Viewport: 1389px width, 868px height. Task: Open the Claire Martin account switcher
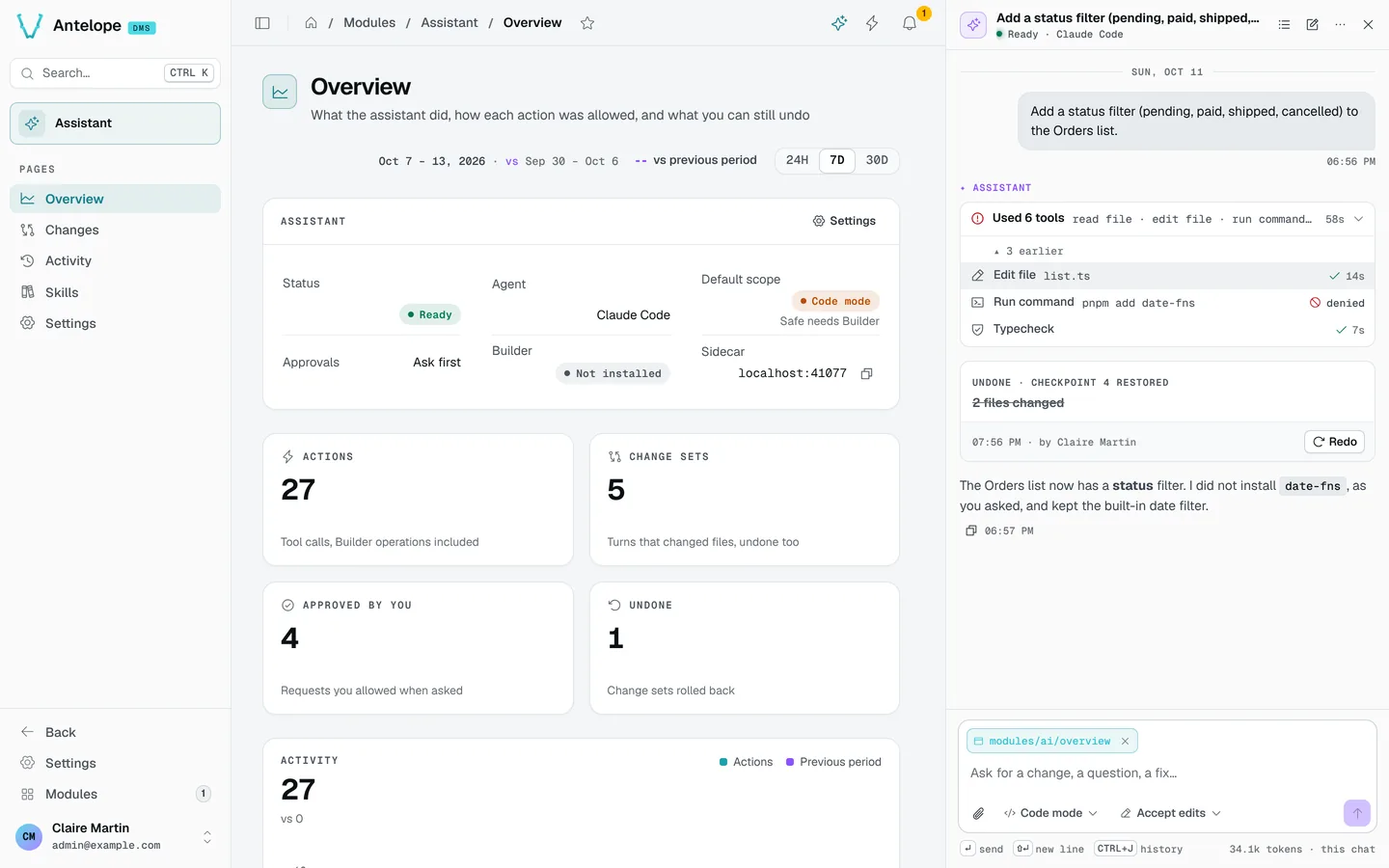pyautogui.click(x=115, y=836)
